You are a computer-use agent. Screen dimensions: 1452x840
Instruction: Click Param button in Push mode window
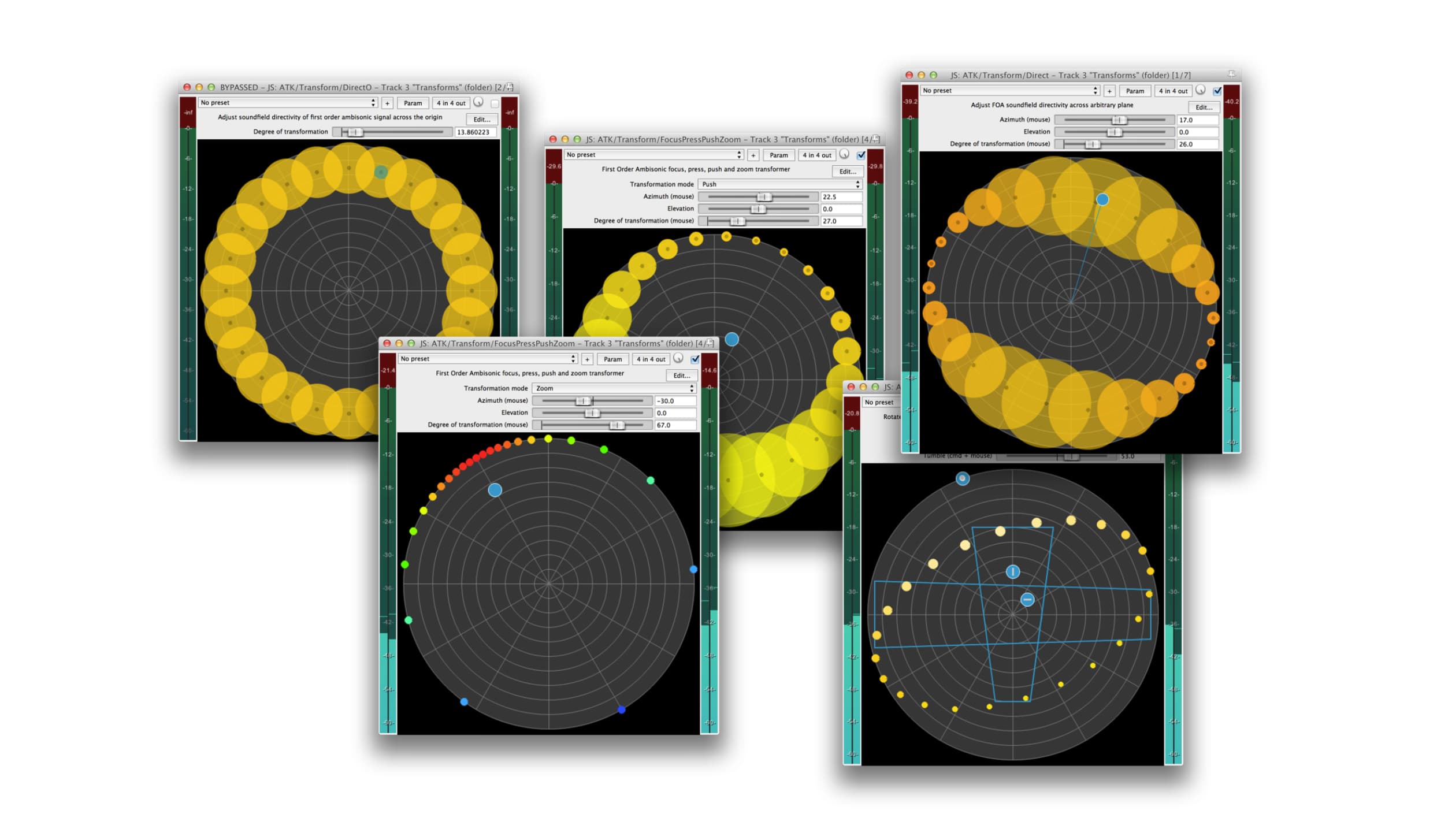click(779, 155)
